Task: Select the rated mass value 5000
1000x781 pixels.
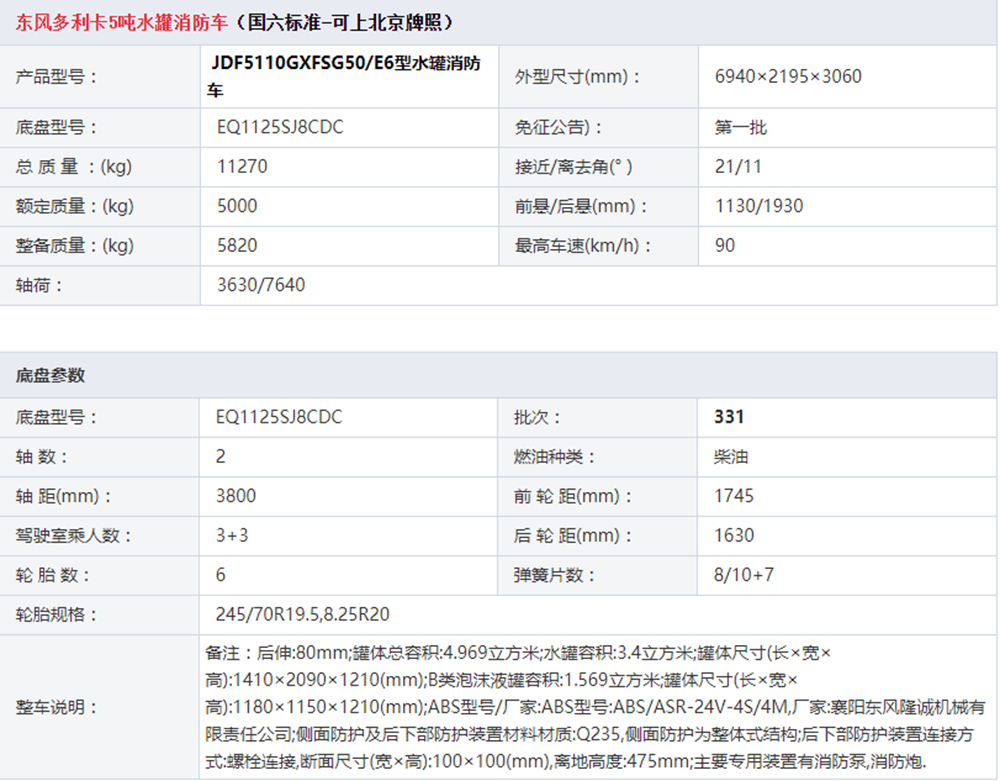Action: pyautogui.click(x=237, y=206)
